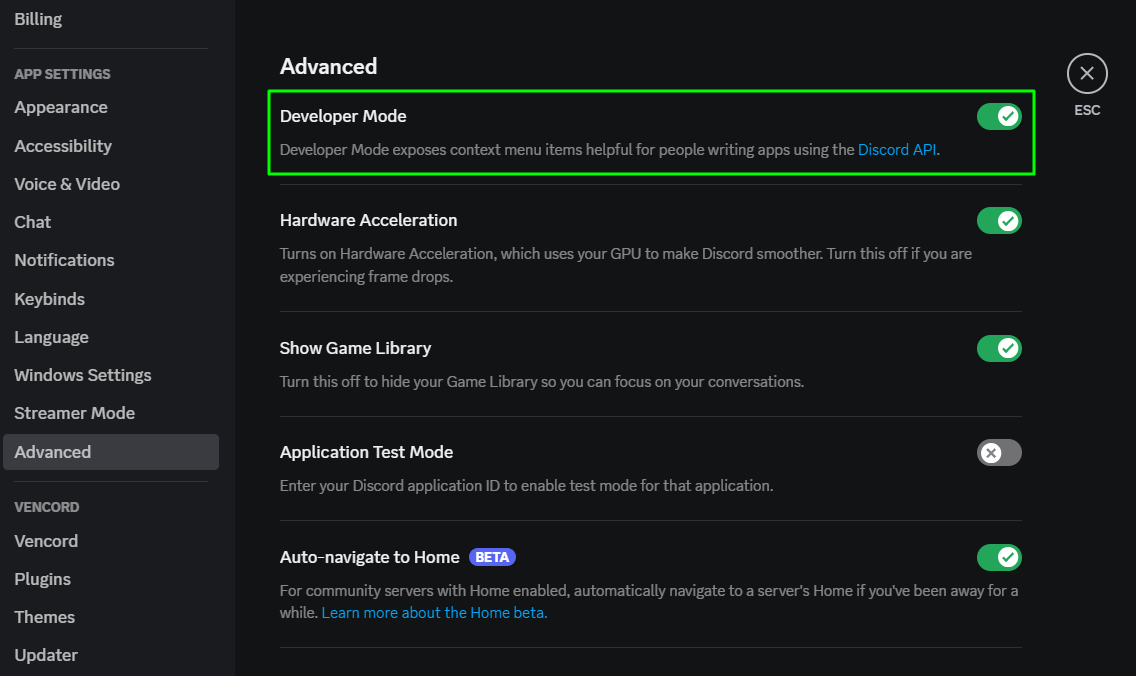Navigate to Chat settings
The image size is (1136, 676).
point(33,222)
